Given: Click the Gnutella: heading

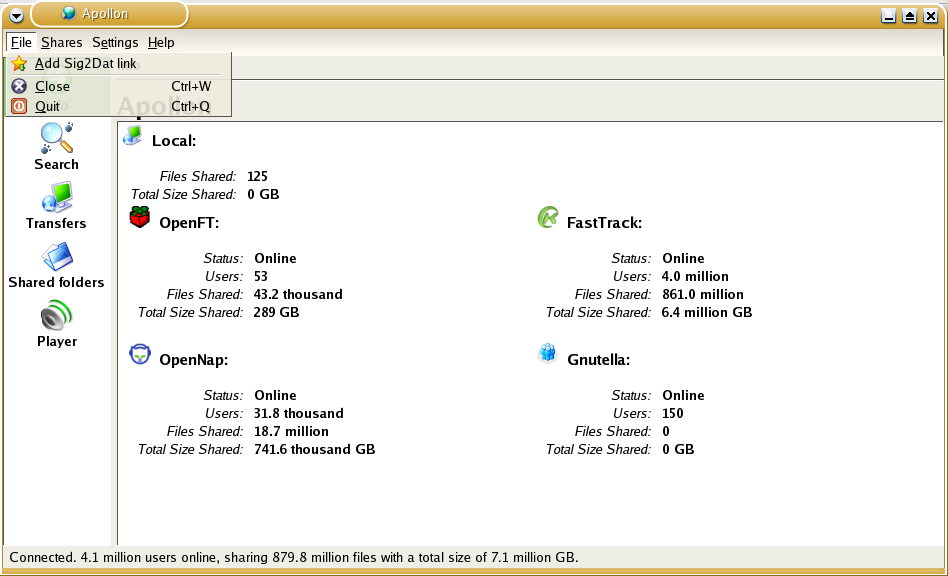Looking at the screenshot, I should click(599, 360).
